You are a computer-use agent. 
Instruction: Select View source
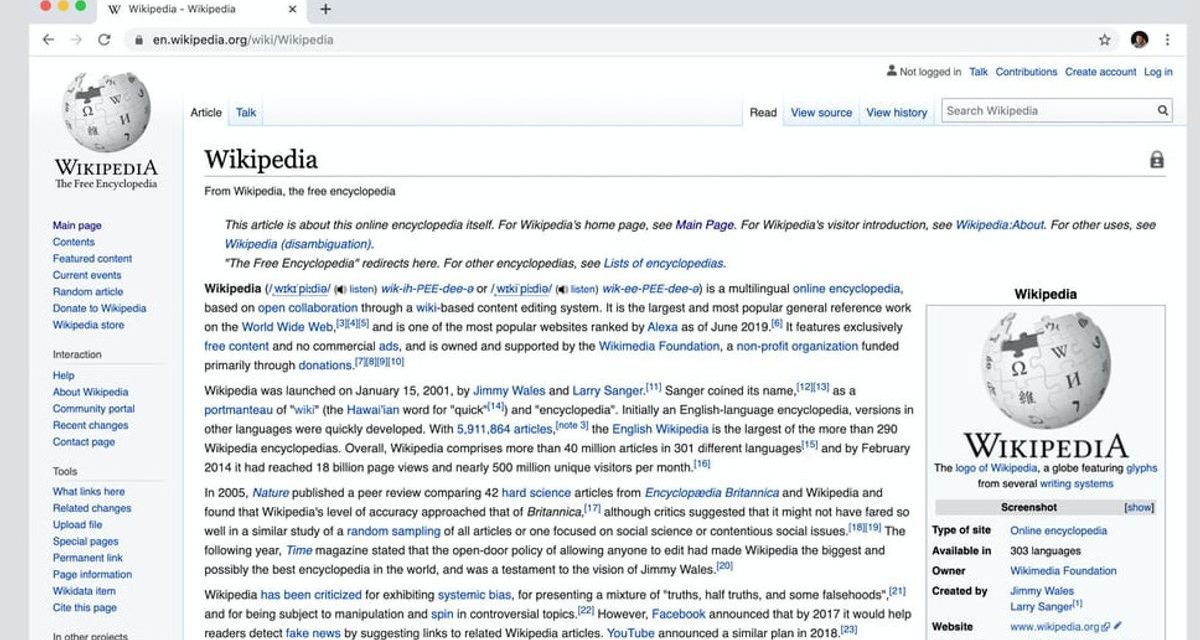pos(821,112)
